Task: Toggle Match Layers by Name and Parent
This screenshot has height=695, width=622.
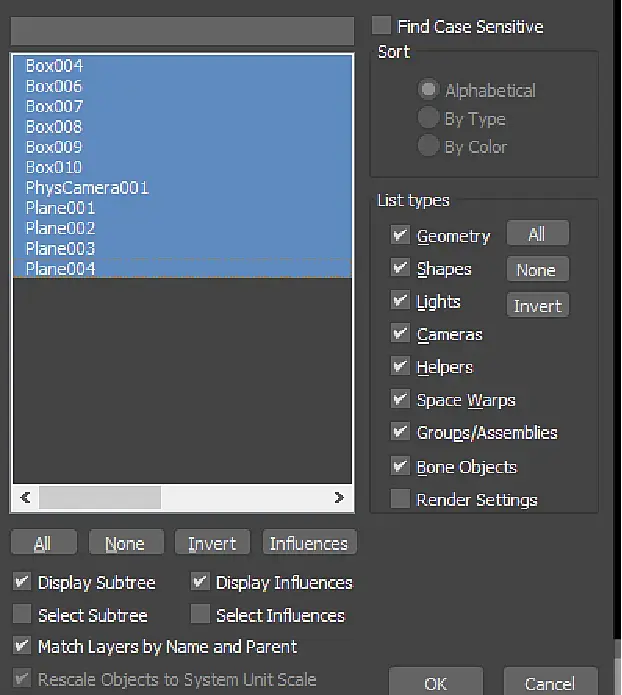Action: pos(22,646)
